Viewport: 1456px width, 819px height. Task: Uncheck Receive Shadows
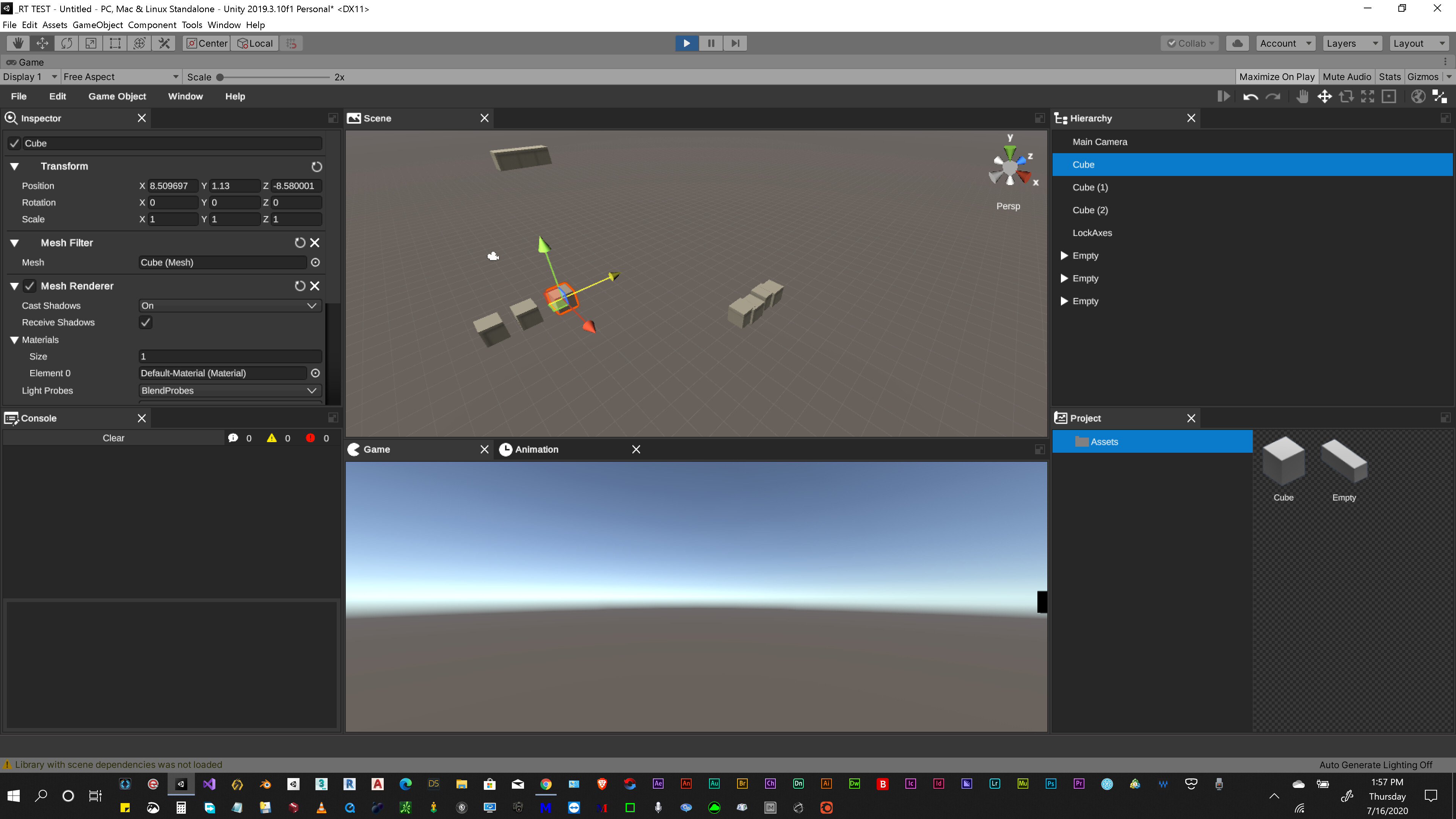point(145,322)
